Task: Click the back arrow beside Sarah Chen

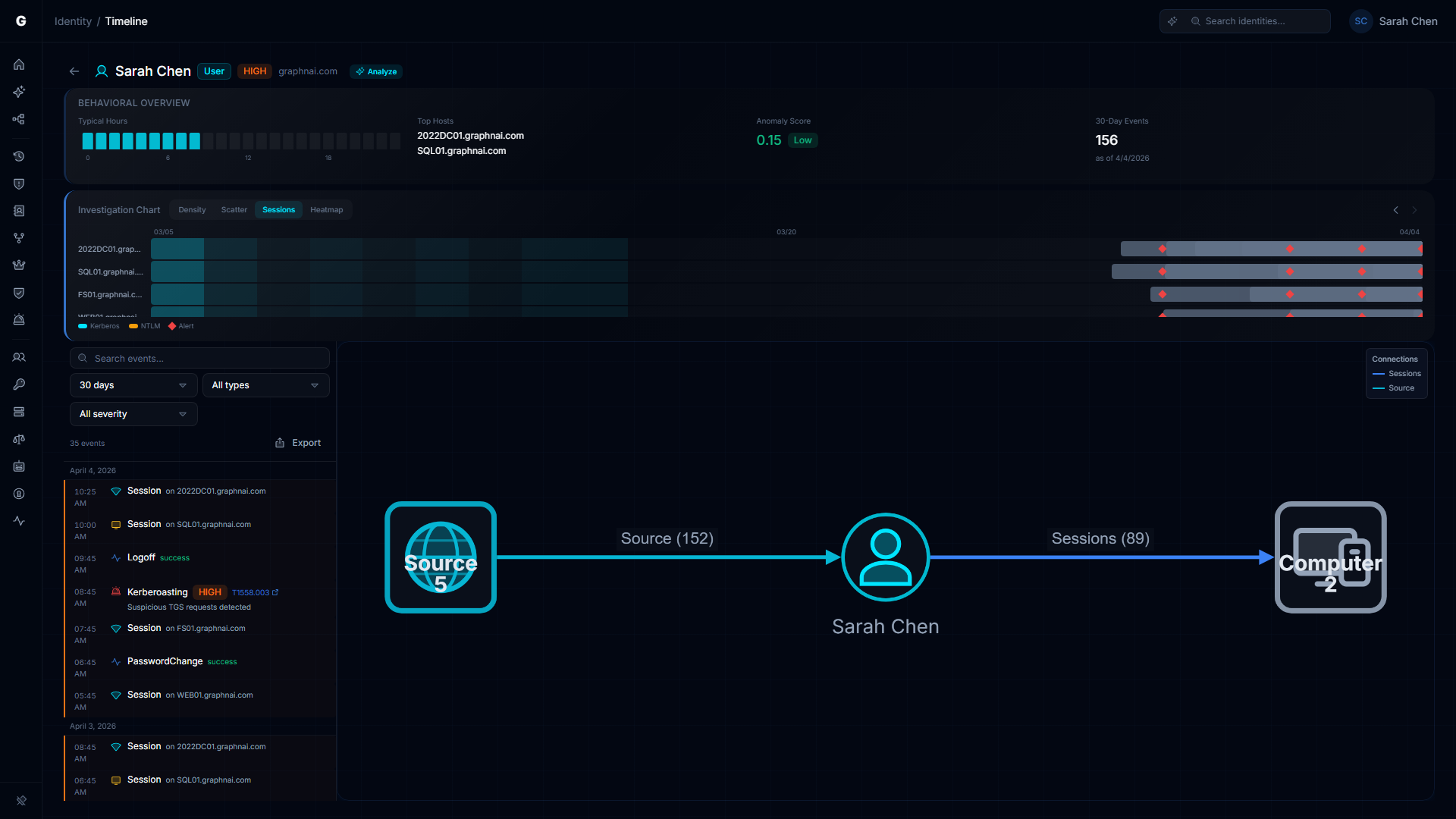Action: (74, 71)
